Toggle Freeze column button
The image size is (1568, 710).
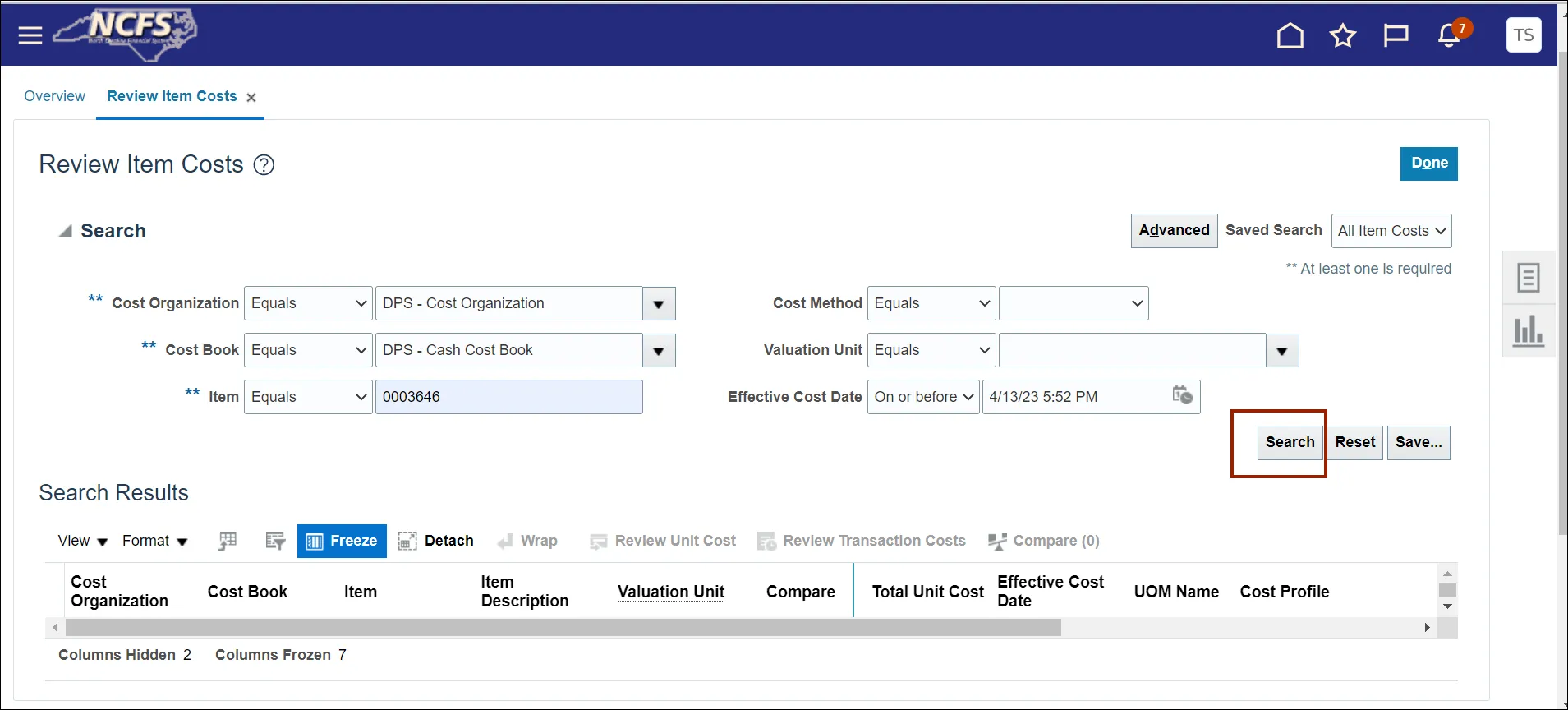coord(342,541)
